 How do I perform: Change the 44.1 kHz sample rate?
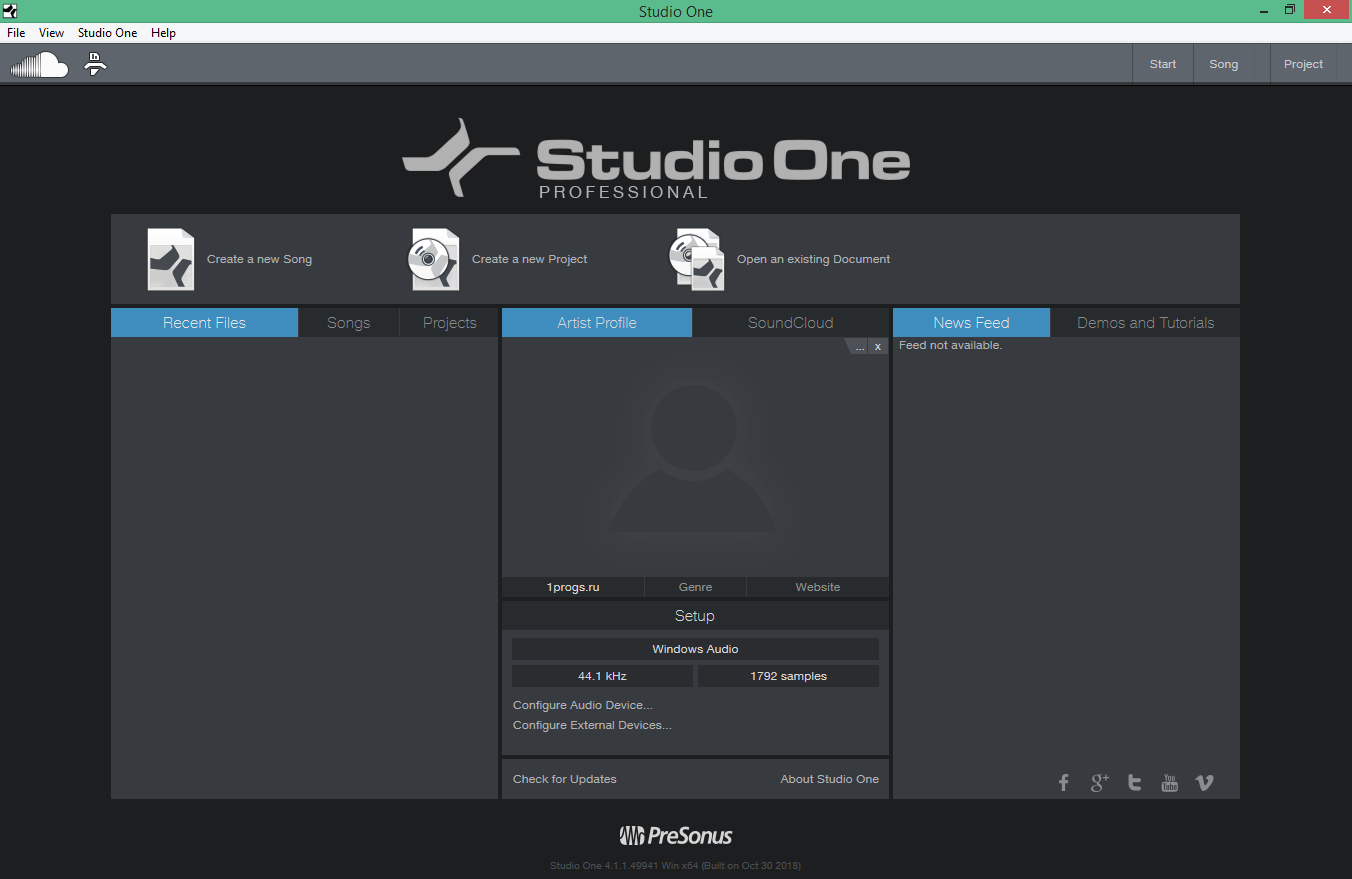(x=602, y=675)
